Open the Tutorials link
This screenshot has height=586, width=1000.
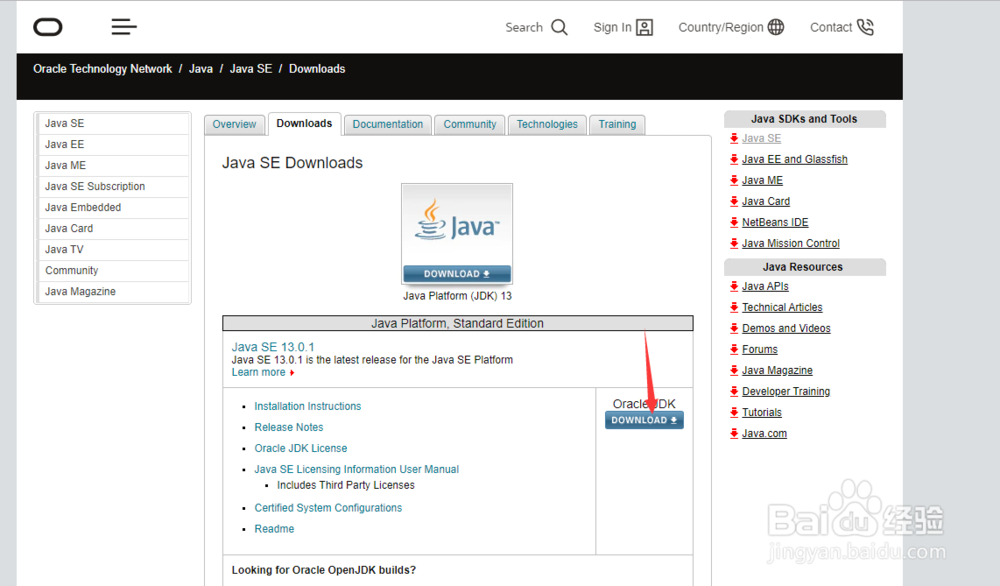coord(761,413)
